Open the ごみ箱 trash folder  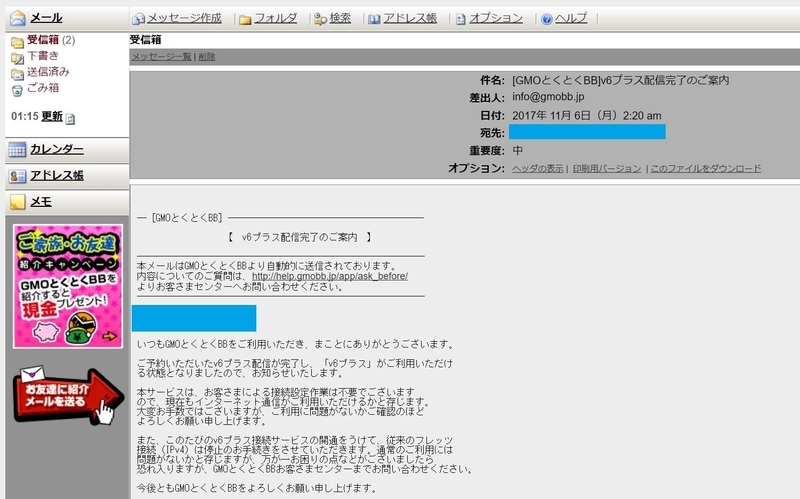coord(43,87)
